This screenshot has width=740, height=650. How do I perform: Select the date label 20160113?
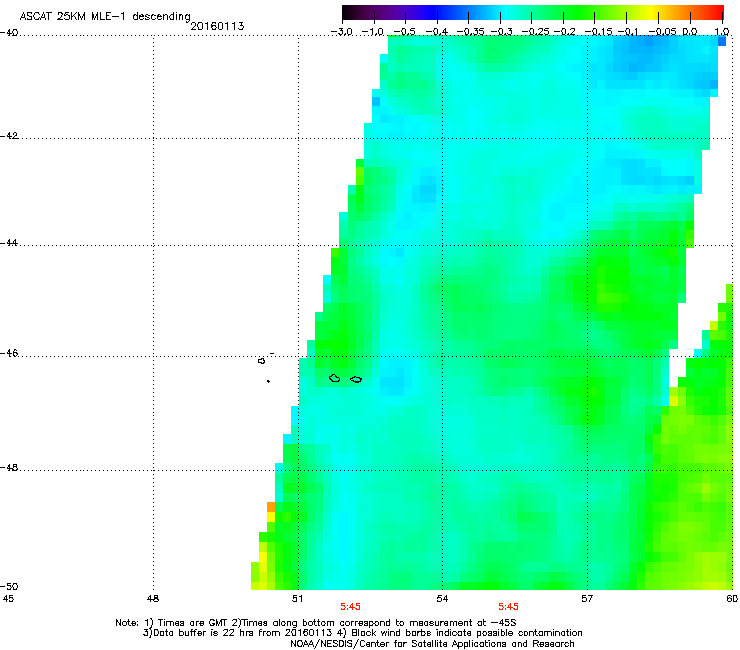[217, 26]
